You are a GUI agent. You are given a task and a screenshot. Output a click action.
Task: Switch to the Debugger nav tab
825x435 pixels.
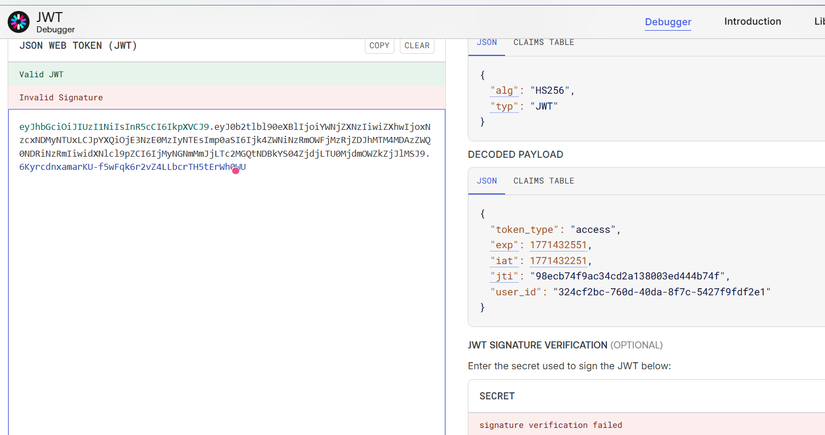668,22
